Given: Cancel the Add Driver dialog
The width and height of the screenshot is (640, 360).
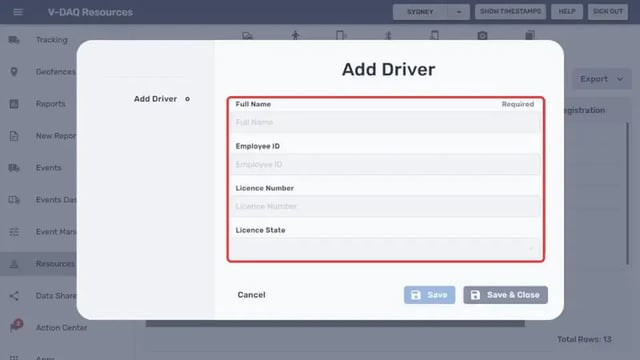Looking at the screenshot, I should (251, 295).
